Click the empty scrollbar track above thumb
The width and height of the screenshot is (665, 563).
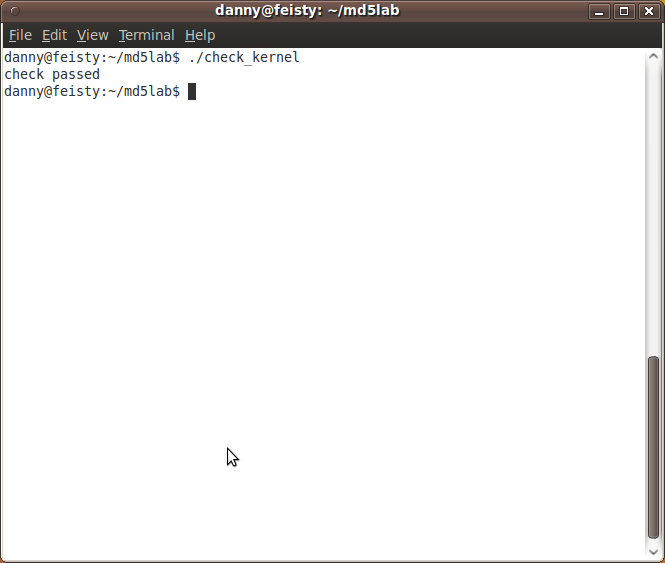[x=653, y=208]
